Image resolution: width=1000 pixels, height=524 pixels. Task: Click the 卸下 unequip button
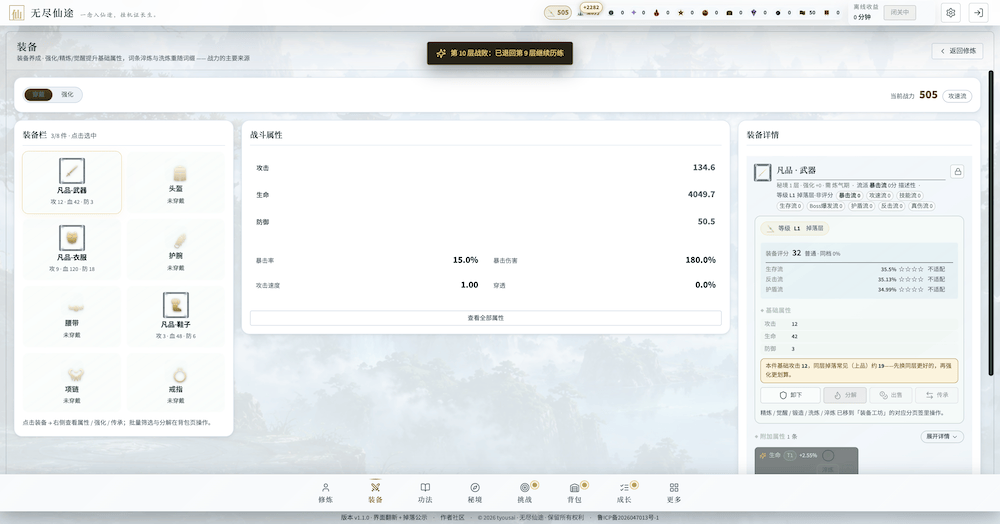point(790,395)
